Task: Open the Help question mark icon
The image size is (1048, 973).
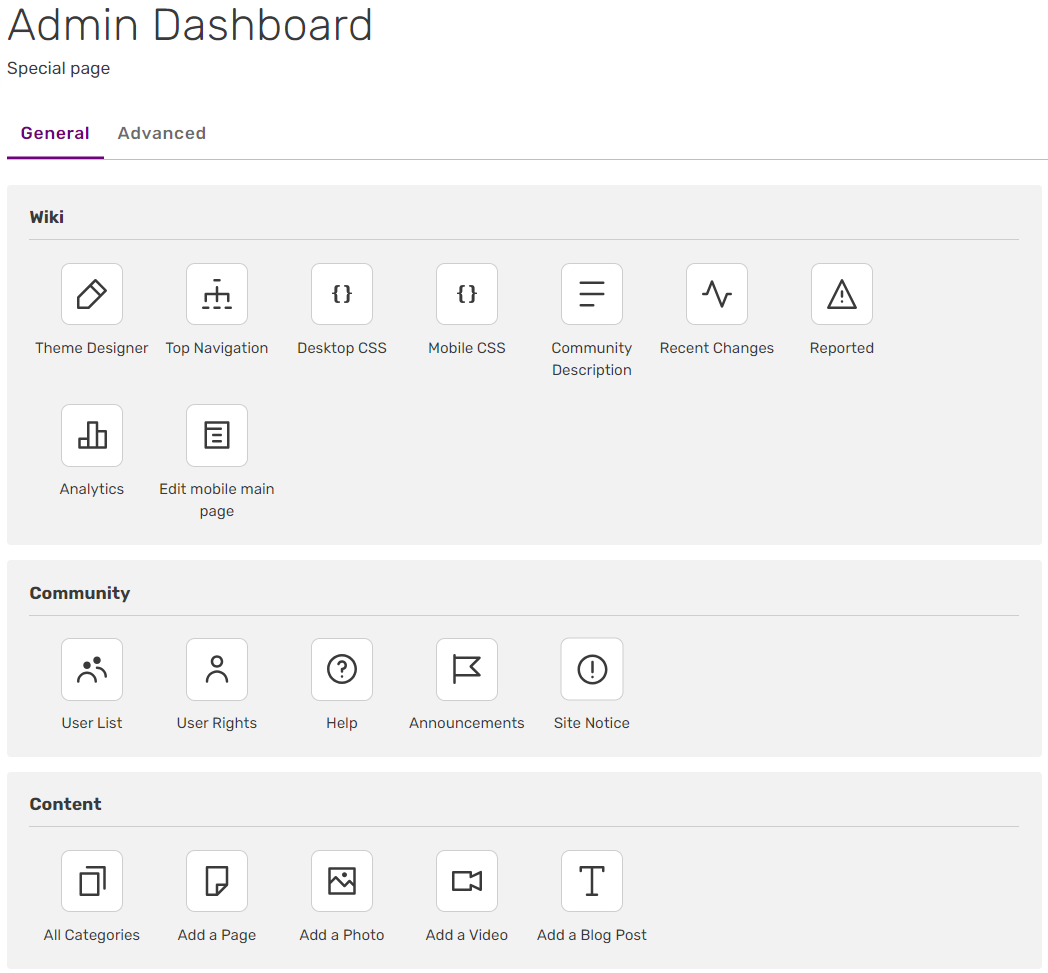Action: click(342, 669)
